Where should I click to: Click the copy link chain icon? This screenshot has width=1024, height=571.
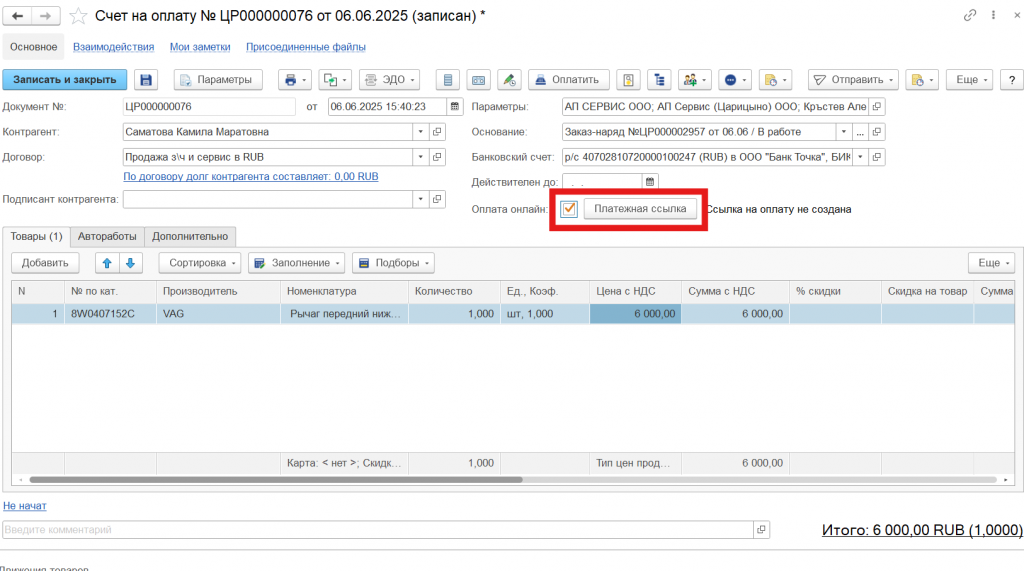[969, 16]
